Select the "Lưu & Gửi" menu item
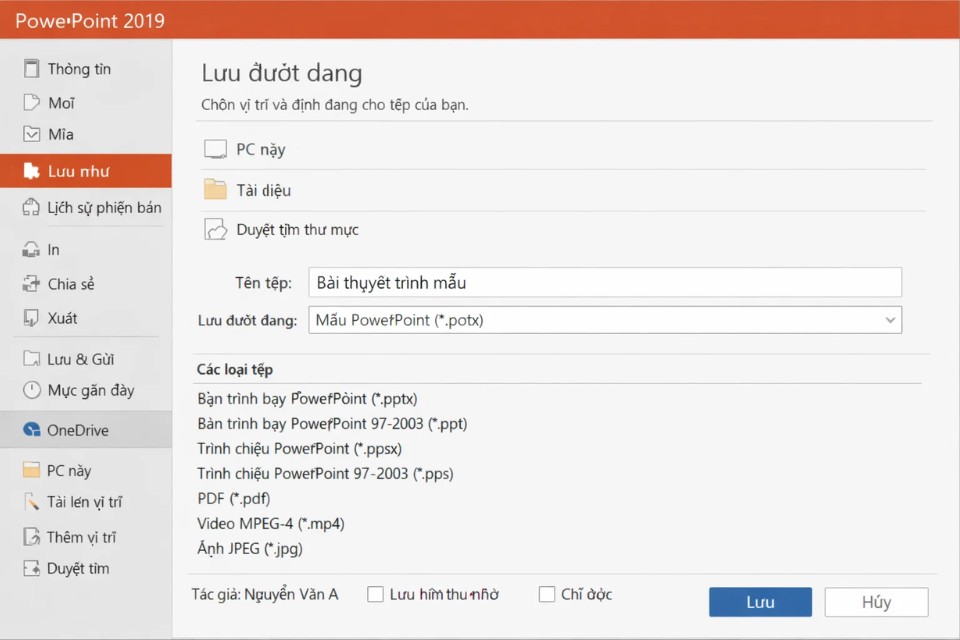Screen dimensions: 960x640 tap(31, 358)
